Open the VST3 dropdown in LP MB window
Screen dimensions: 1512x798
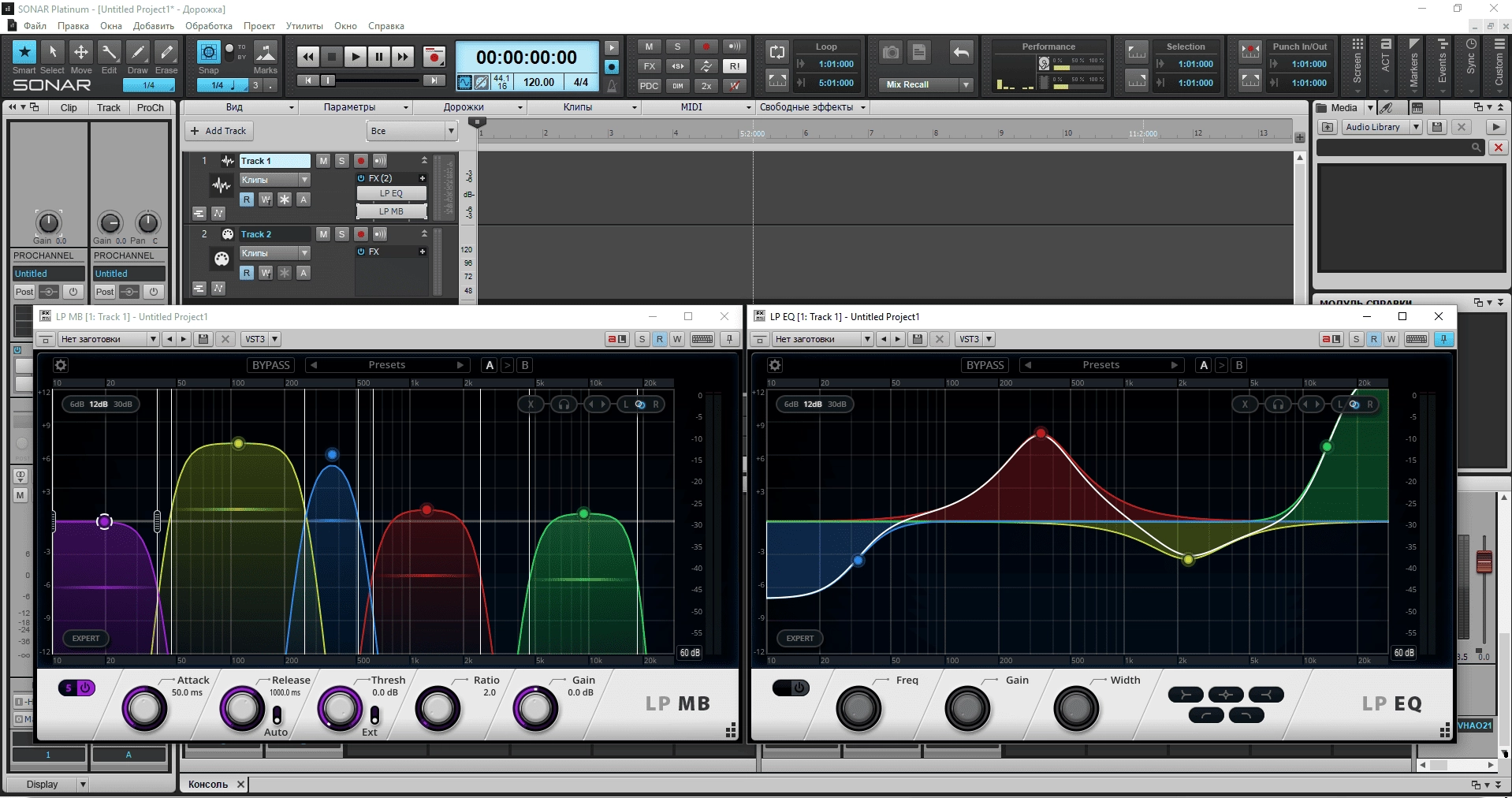[260, 339]
